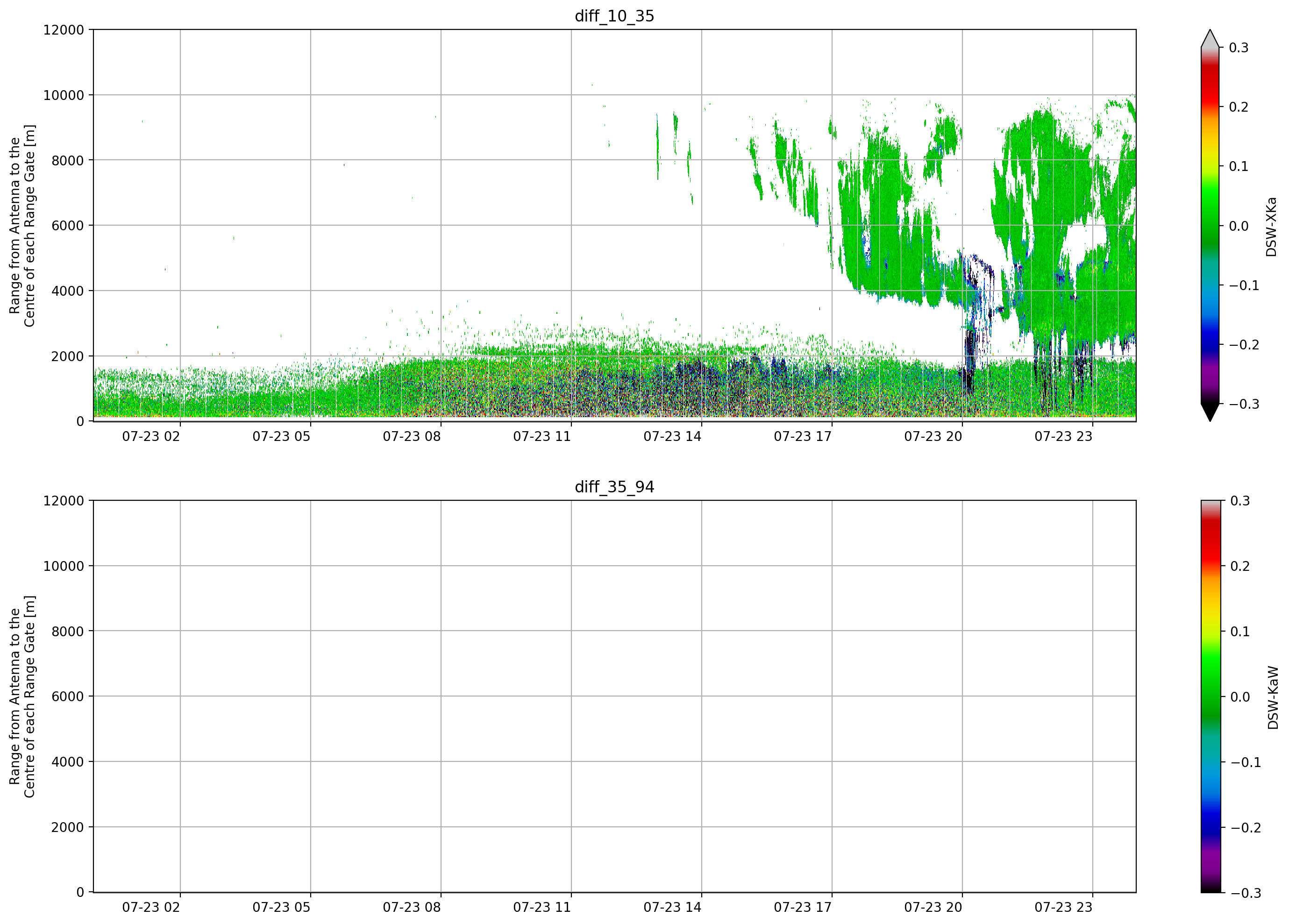
Task: Pick the 12000 range tick of diff_35_94
Action: (64, 501)
